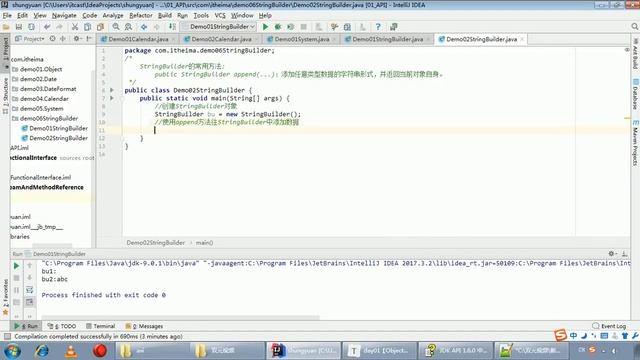Run Demo01StringBuilder with green play button
Screen dimensions: 640x360
265,27
